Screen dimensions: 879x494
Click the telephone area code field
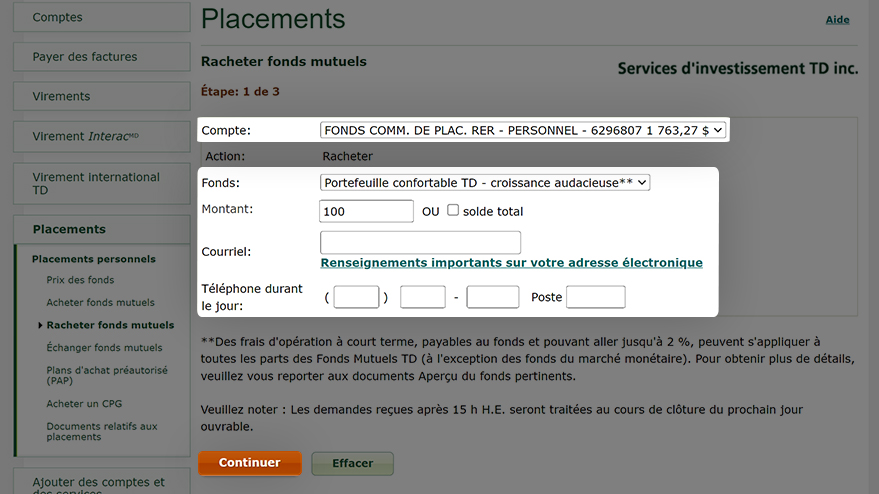356,297
